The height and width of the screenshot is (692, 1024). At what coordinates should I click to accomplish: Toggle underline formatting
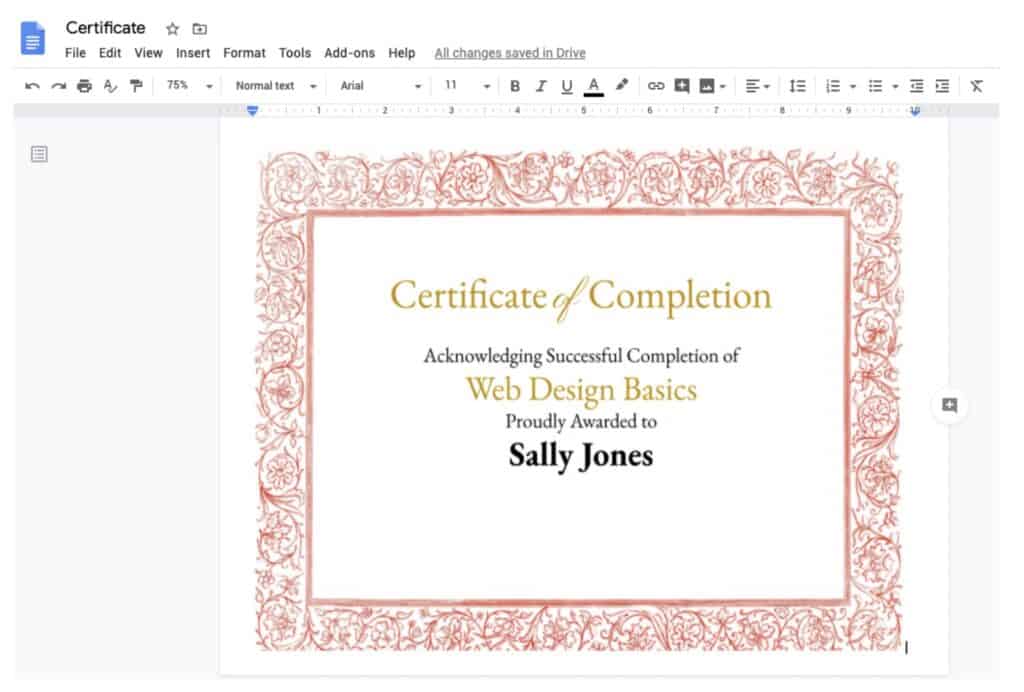tap(567, 86)
